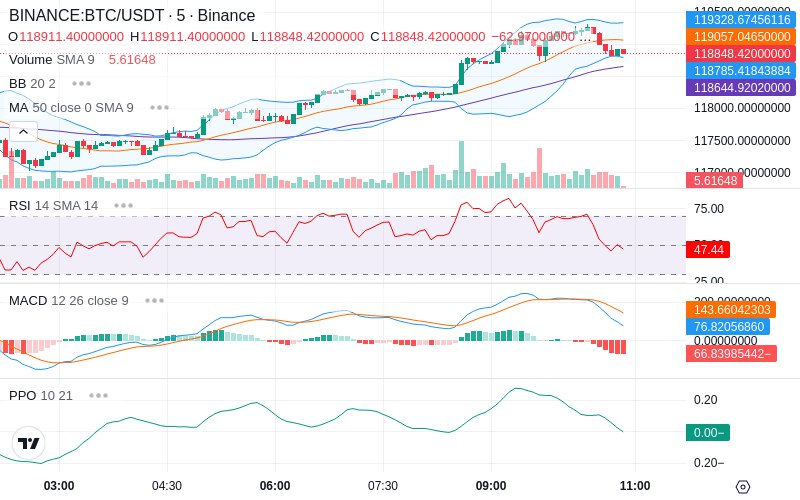
Task: Open chart settings hexagon icon near time axis
Action: coord(743,487)
